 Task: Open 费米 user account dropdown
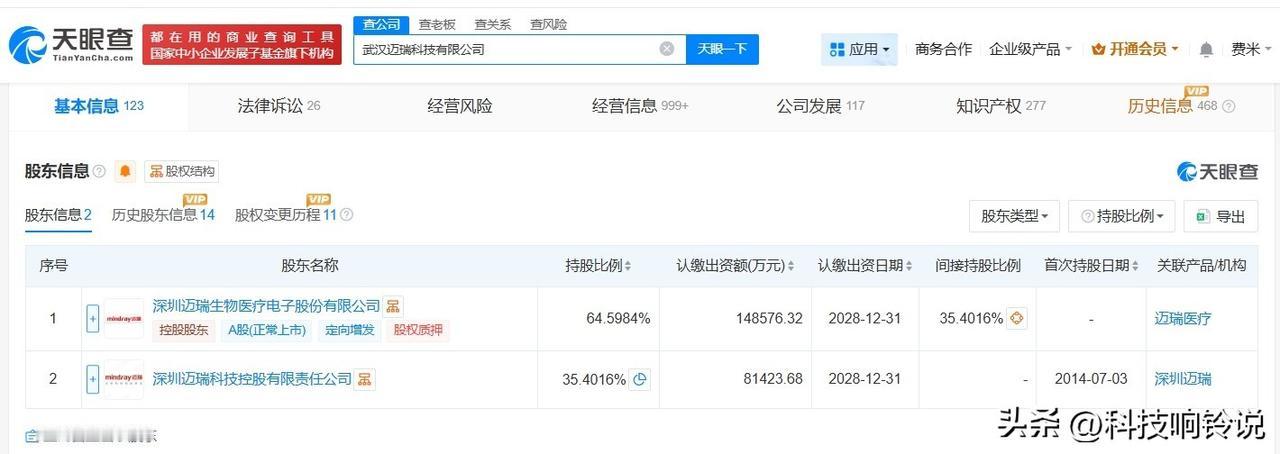point(1251,49)
